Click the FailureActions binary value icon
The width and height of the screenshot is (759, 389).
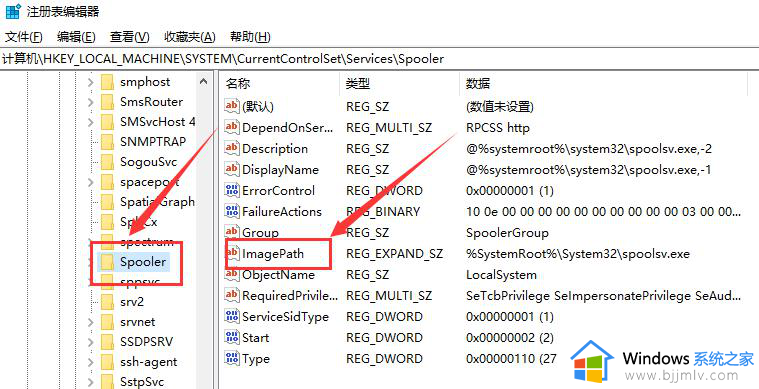point(232,211)
